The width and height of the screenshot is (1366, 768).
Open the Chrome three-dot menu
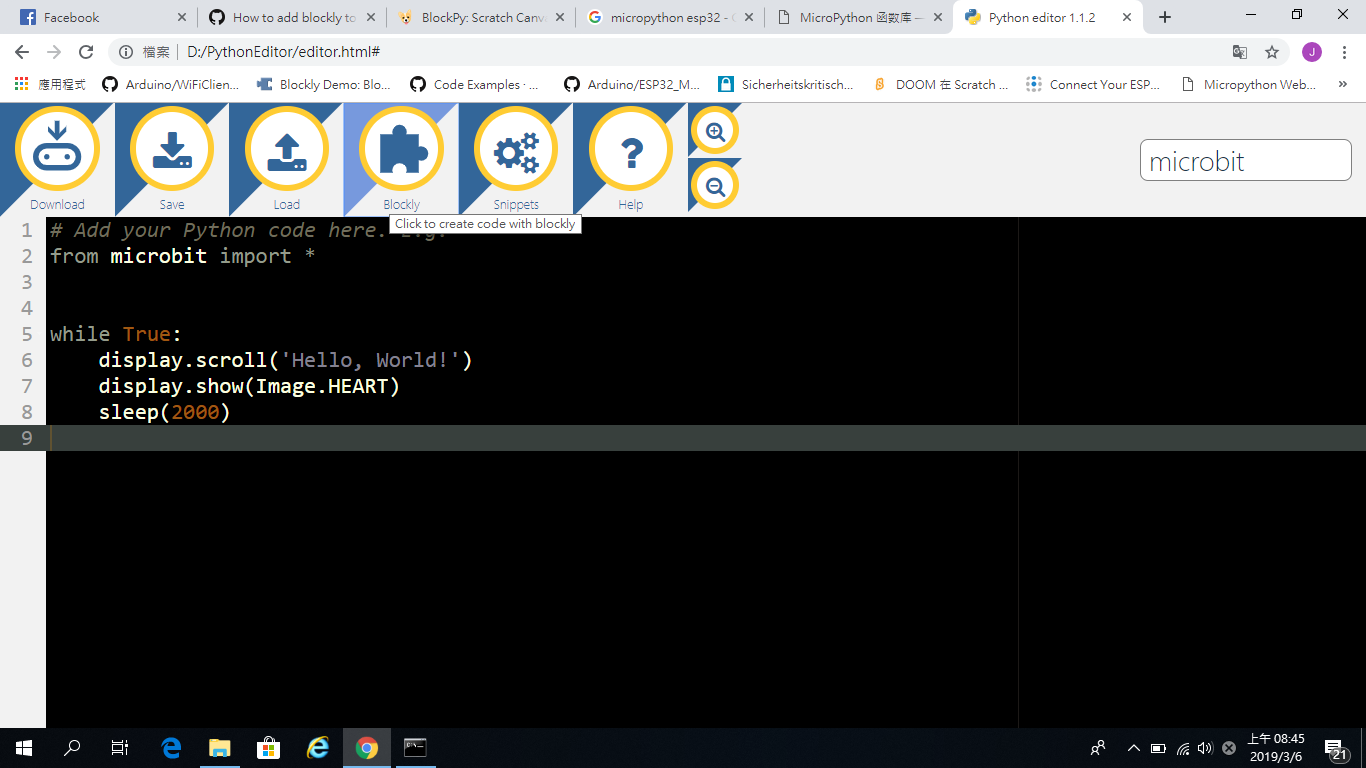(1344, 51)
